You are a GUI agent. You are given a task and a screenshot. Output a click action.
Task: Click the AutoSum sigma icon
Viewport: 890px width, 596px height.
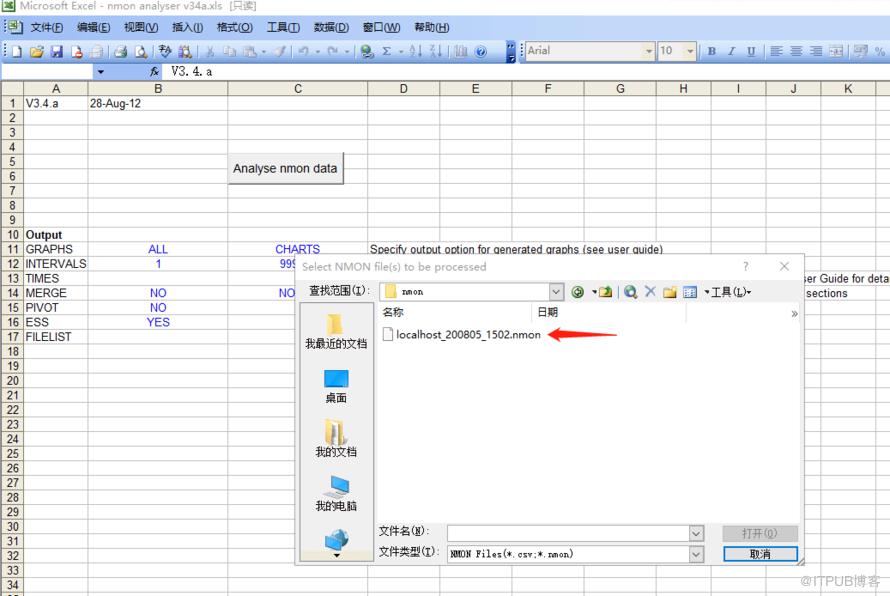[387, 52]
